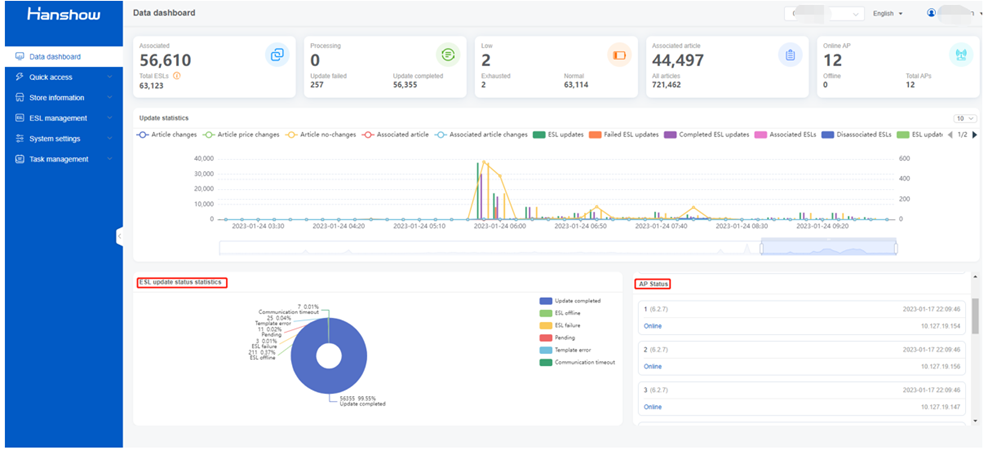Open the Quick access menu
The width and height of the screenshot is (988, 459).
(x=64, y=77)
